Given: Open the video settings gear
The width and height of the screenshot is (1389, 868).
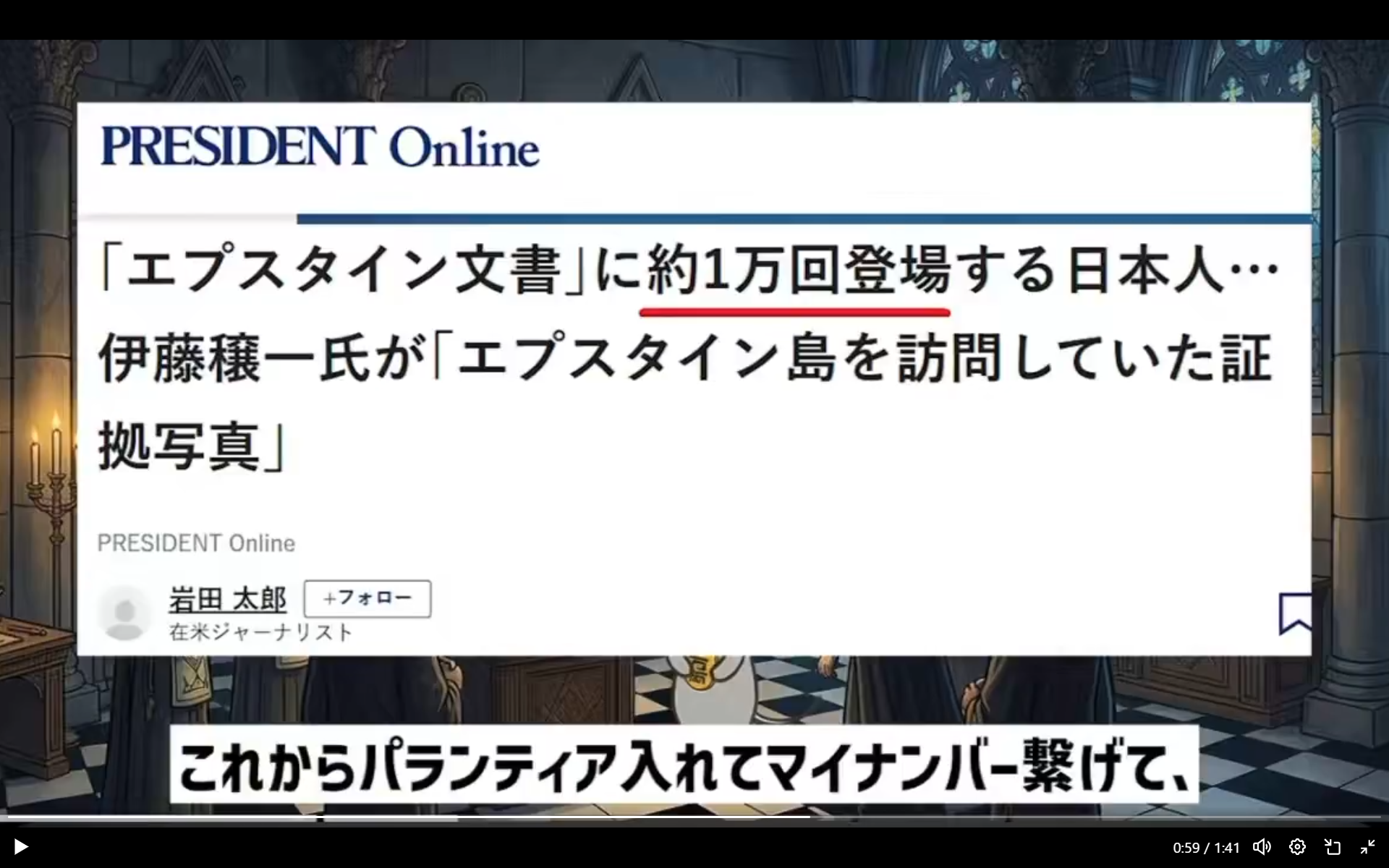Looking at the screenshot, I should 1297,846.
